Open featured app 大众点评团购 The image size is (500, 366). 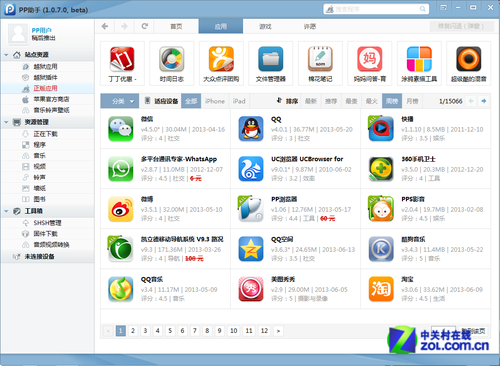coord(221,63)
